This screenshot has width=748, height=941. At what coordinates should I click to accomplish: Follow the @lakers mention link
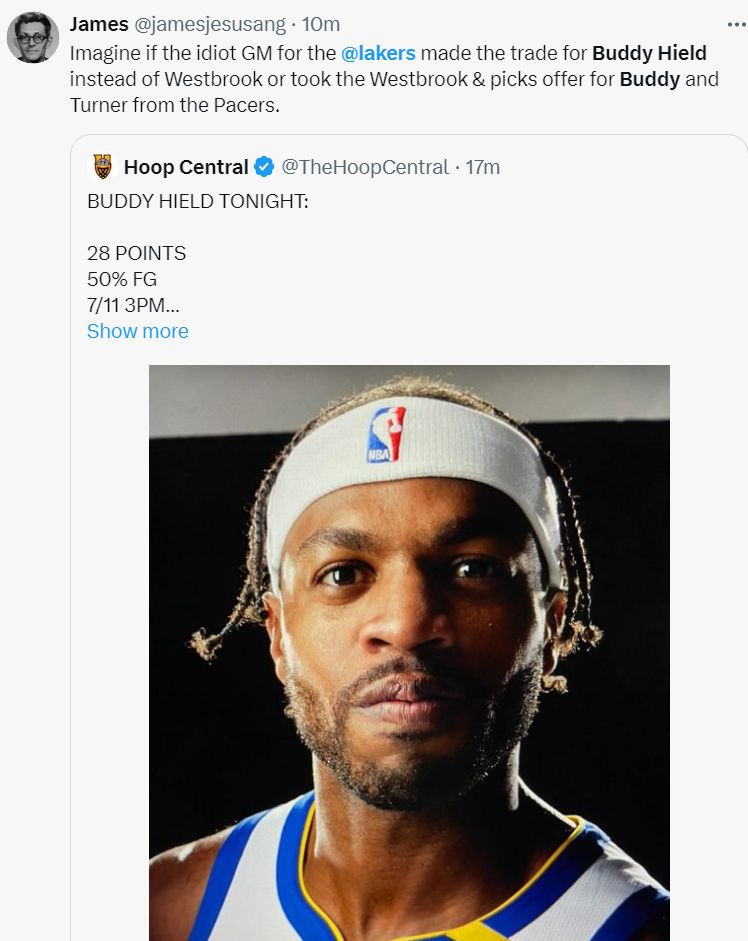pos(378,52)
